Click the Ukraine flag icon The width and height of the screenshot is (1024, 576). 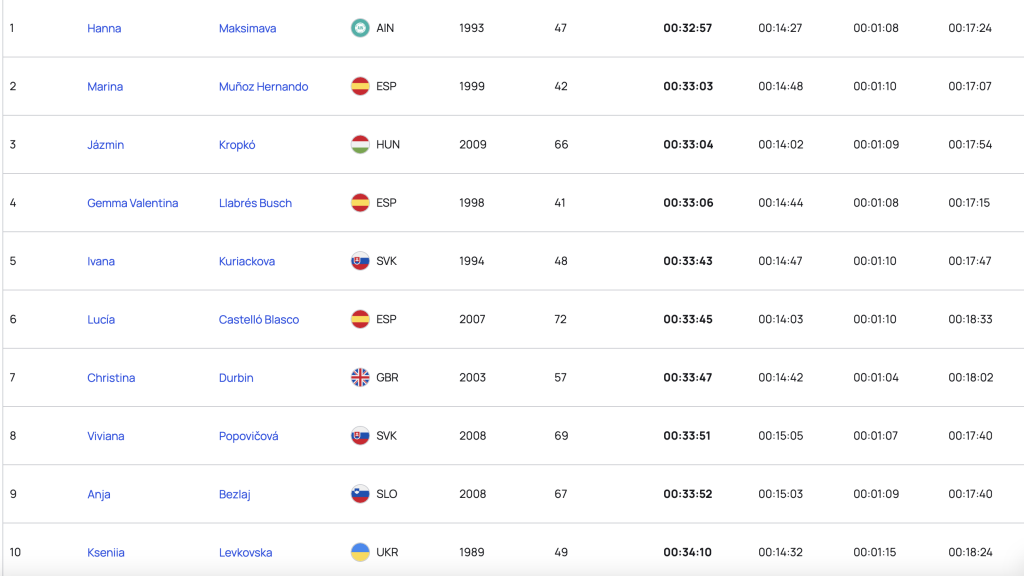coord(360,552)
